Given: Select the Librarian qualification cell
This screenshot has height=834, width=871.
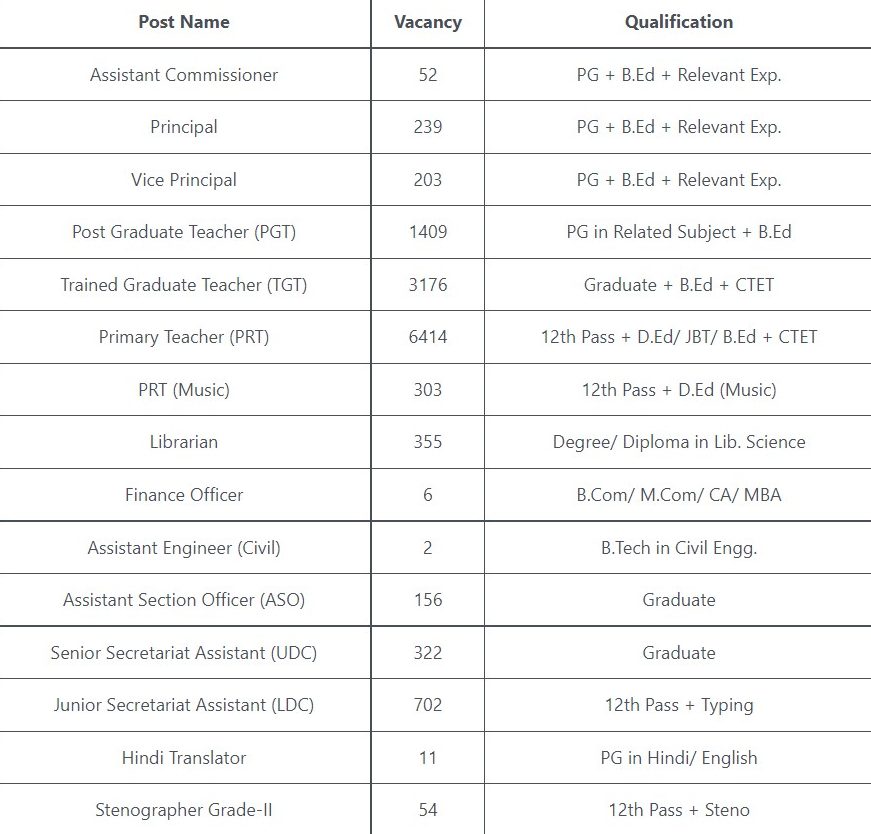Looking at the screenshot, I should (x=679, y=442).
